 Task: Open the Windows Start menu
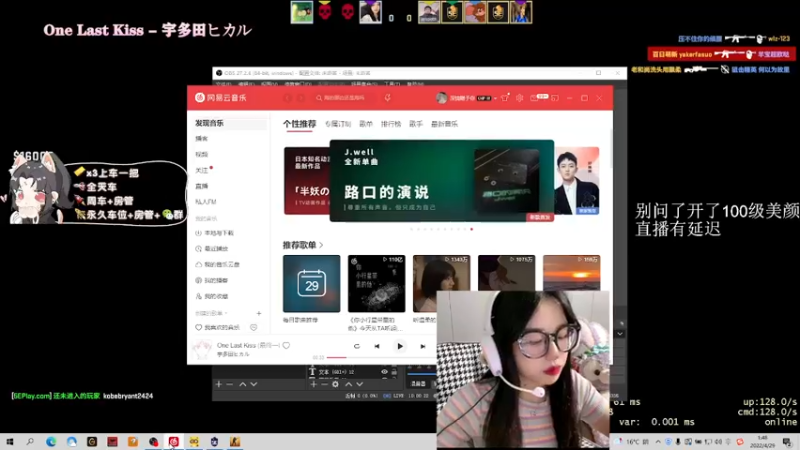coord(10,442)
